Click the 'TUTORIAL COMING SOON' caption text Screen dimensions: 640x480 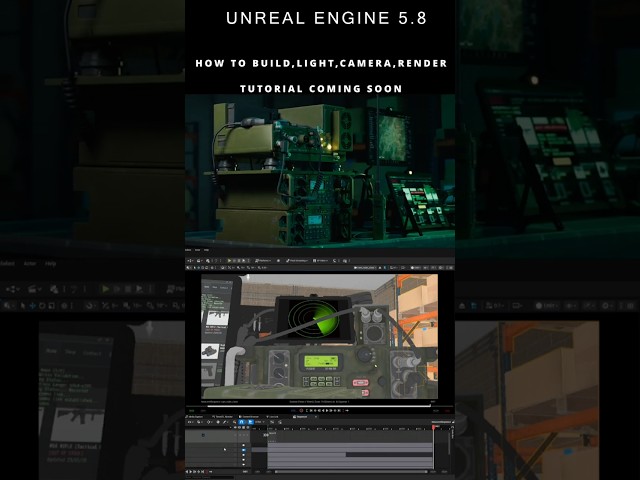(x=321, y=89)
